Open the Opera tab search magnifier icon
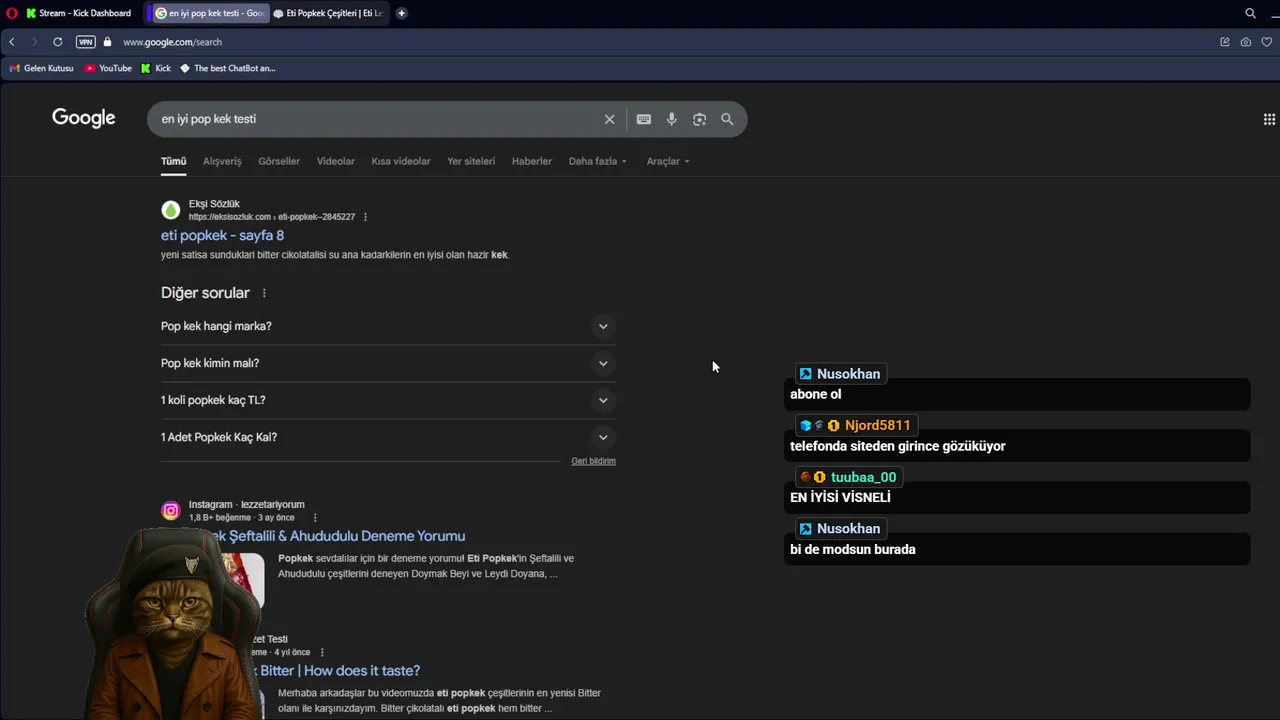1280x720 pixels. [x=1250, y=13]
